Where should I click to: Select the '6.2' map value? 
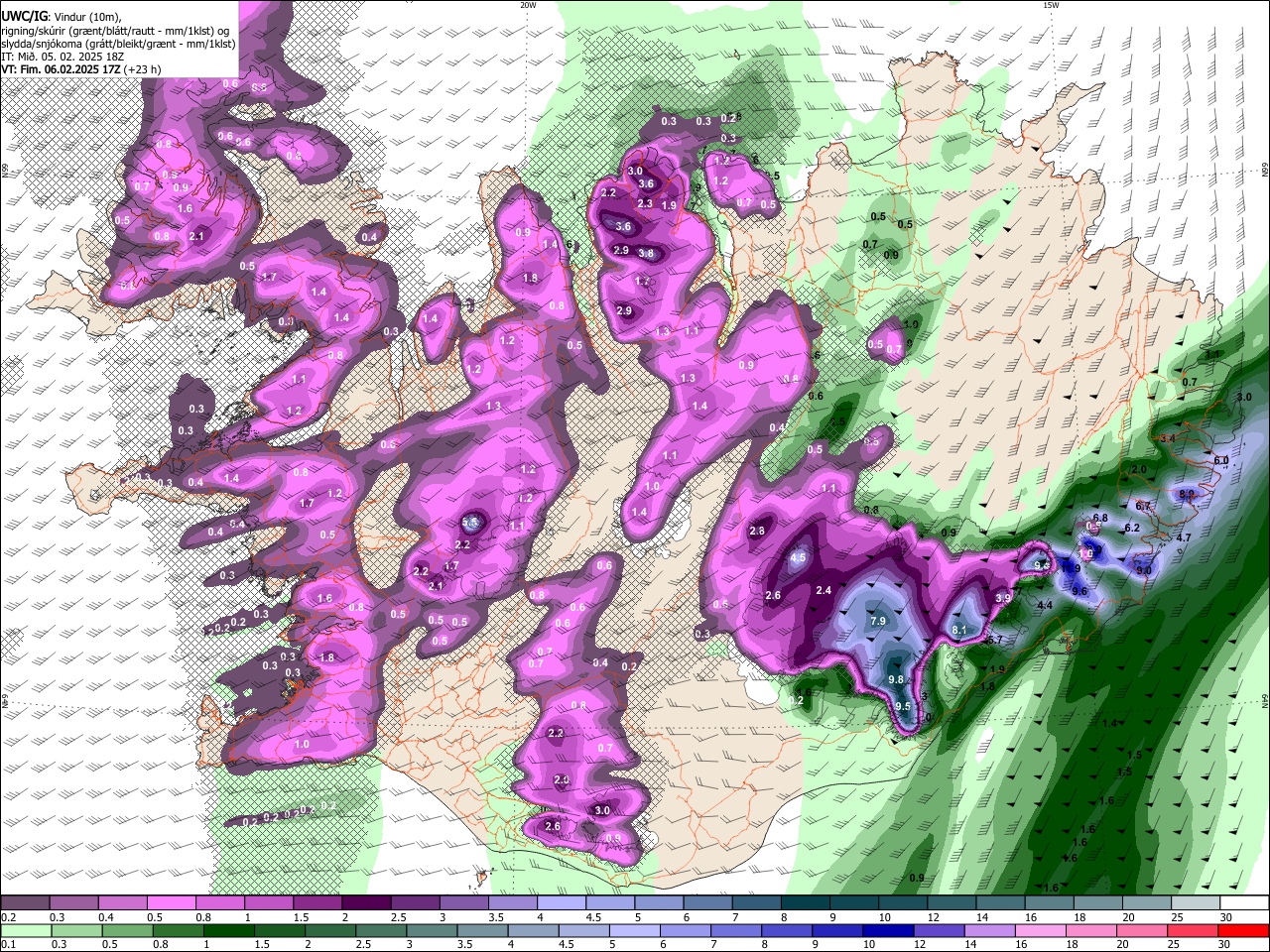pyautogui.click(x=1132, y=529)
